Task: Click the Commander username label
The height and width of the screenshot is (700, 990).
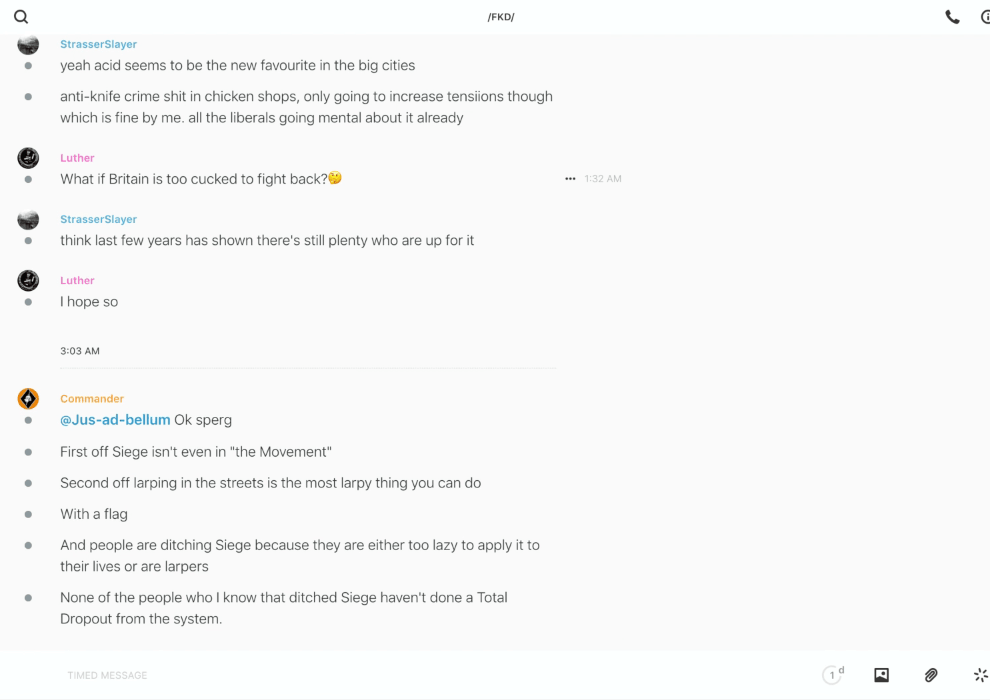Action: tap(92, 399)
